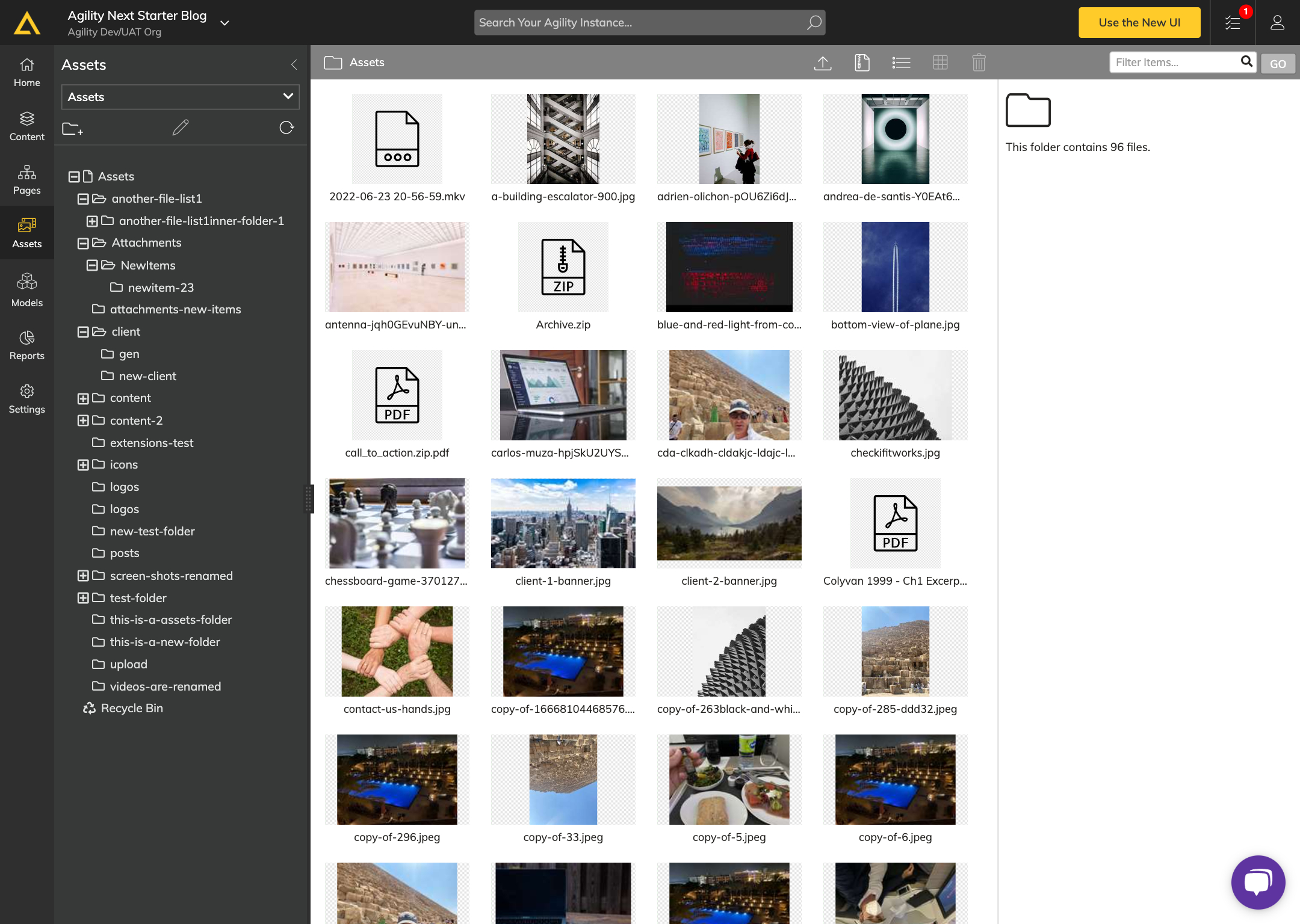Refresh the folder tree
1300x924 pixels.
point(286,128)
